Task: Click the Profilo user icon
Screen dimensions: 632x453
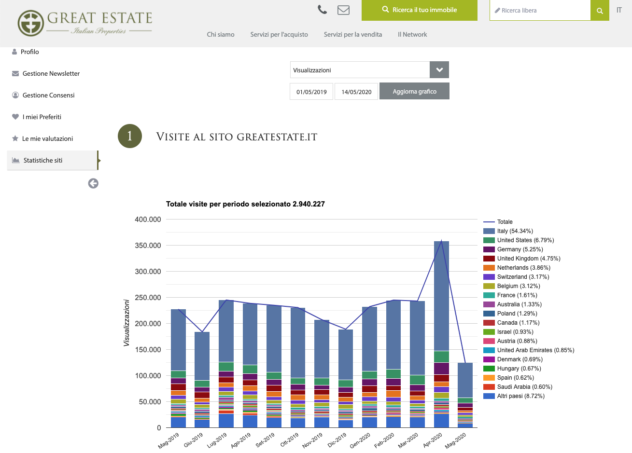Action: (15, 52)
